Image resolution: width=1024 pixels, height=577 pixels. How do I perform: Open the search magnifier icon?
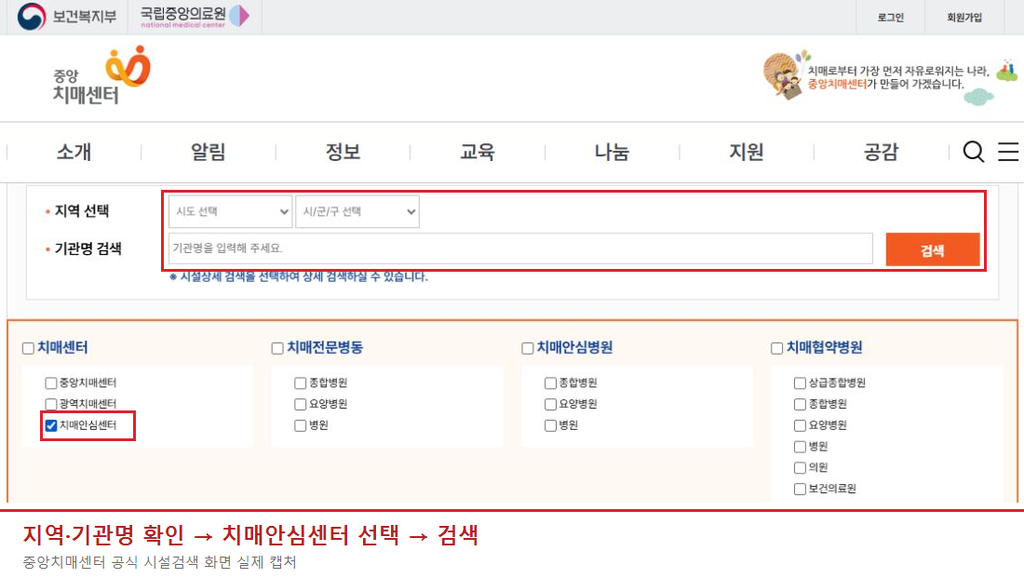click(x=973, y=151)
